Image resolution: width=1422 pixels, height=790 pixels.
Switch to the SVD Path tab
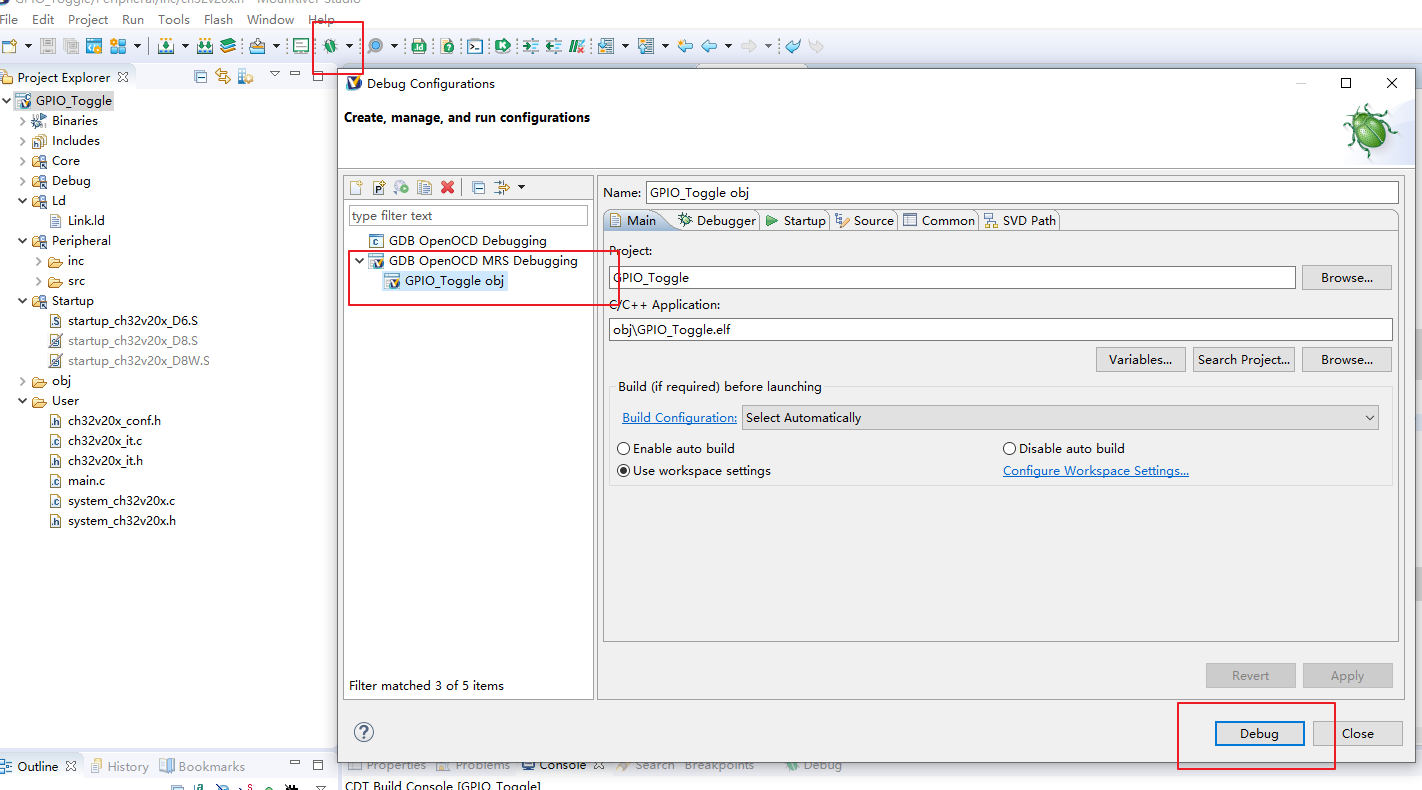1020,220
